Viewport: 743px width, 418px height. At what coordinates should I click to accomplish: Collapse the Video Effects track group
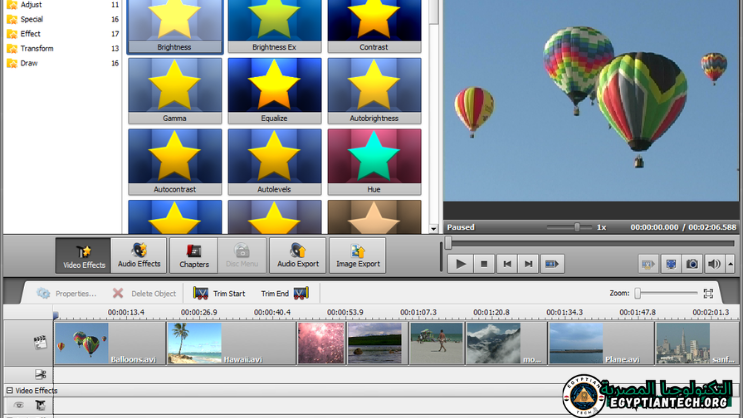click(x=10, y=391)
